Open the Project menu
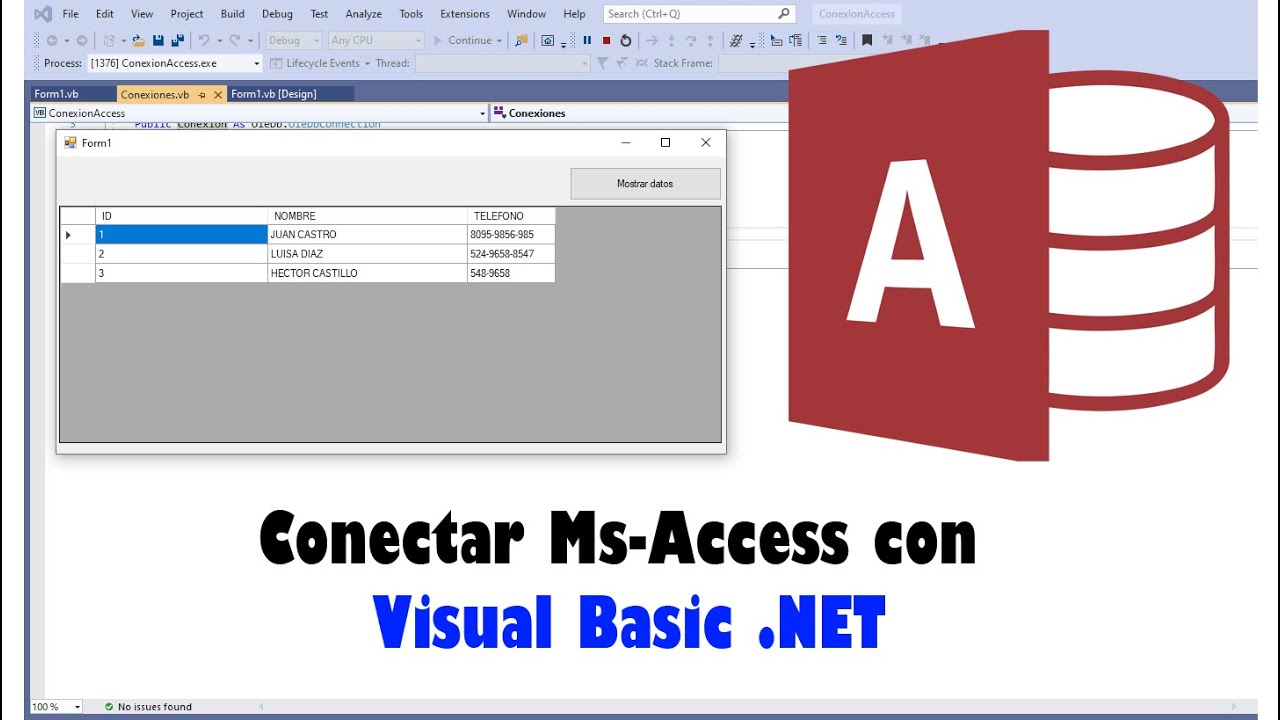The height and width of the screenshot is (720, 1280). pyautogui.click(x=187, y=14)
